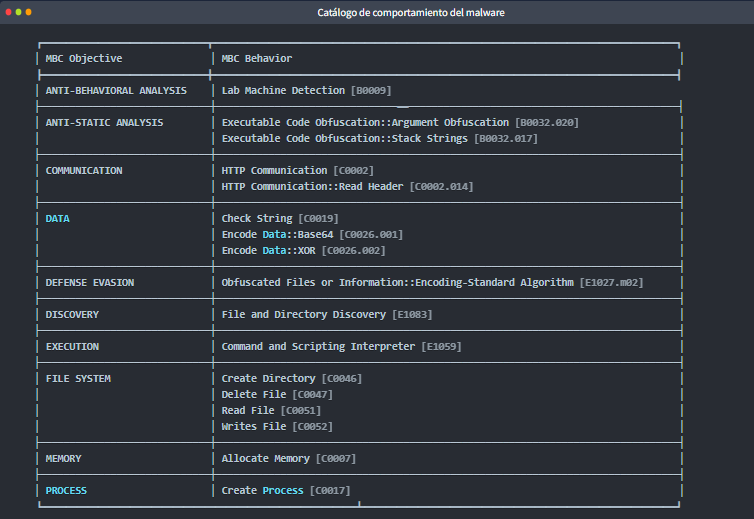
Task: Select the 'EXECUTION' objective cell
Action: 72,347
